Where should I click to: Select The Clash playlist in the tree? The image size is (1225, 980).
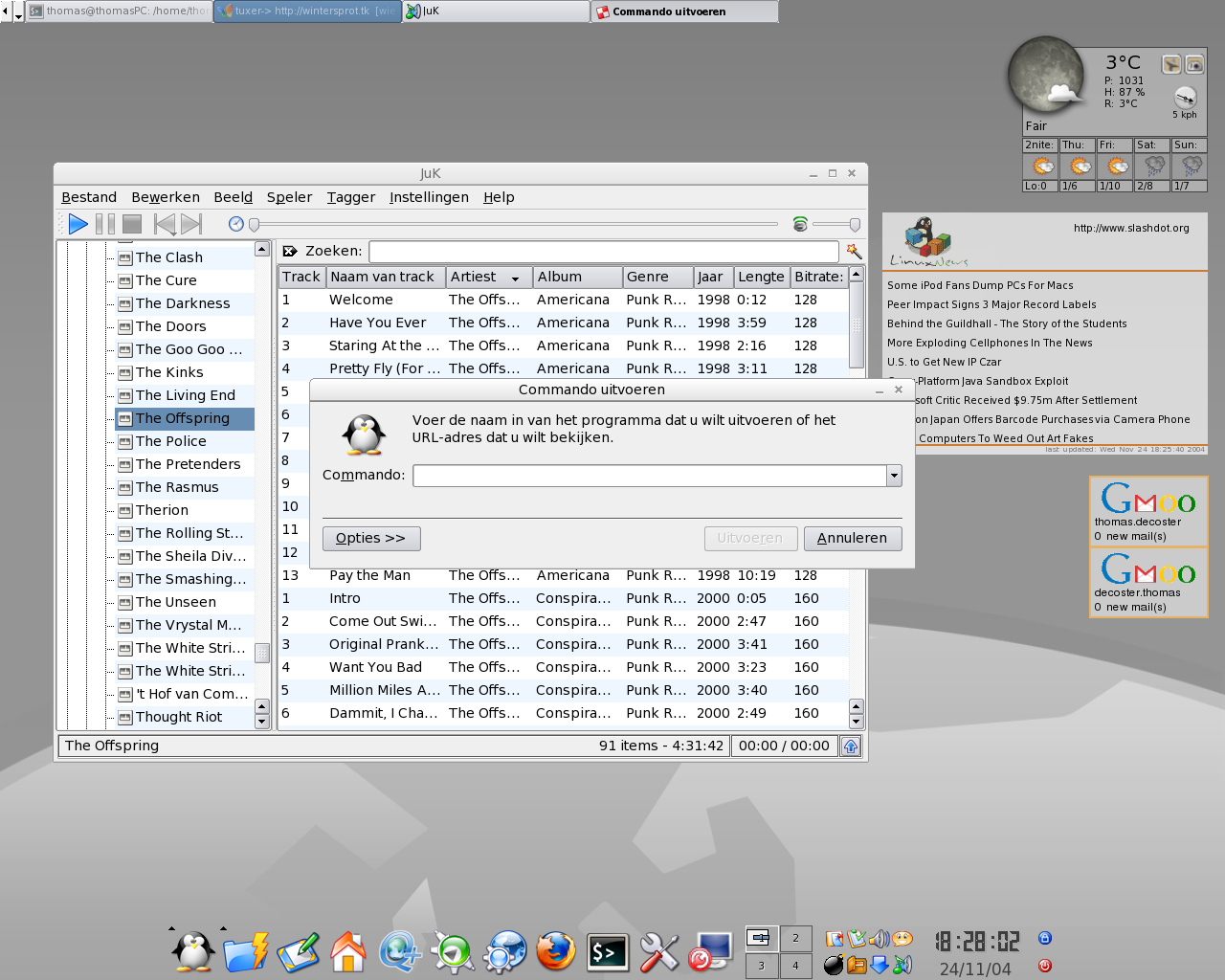pos(168,257)
